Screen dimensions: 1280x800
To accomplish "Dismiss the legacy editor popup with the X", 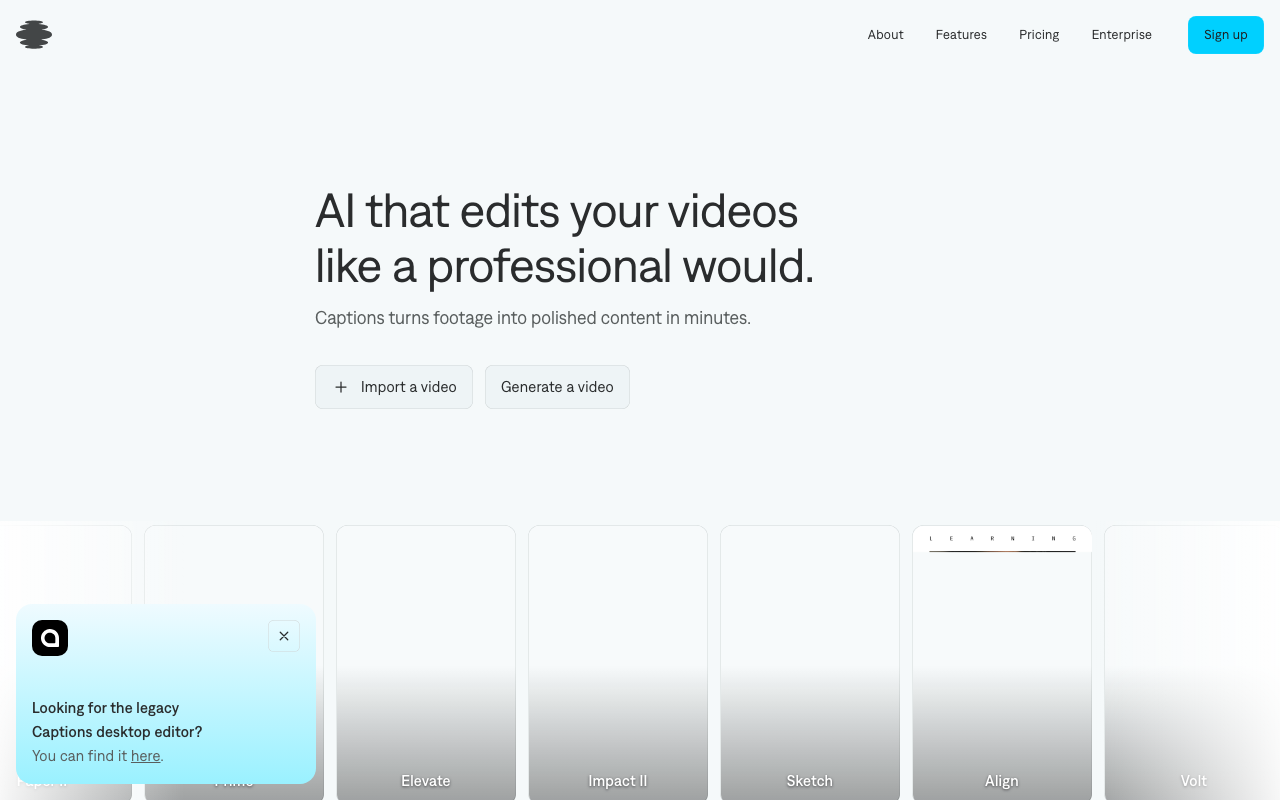I will click(x=283, y=636).
